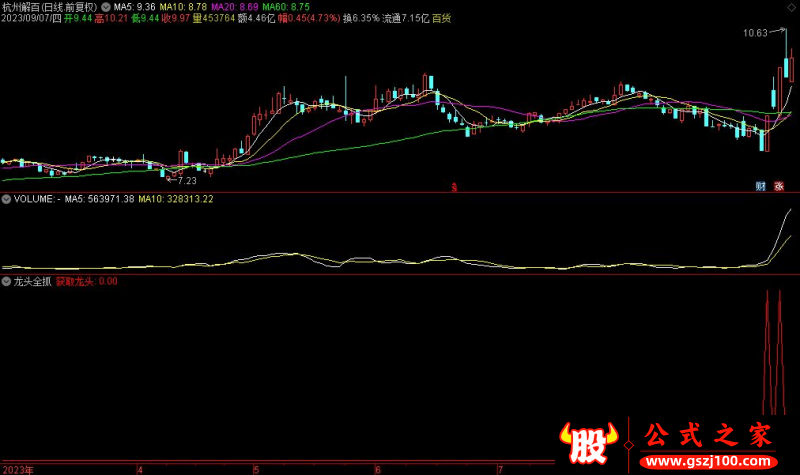Image resolution: width=800 pixels, height=475 pixels.
Task: Click the 杭州解百(日线 前复权) title
Action: coord(49,7)
